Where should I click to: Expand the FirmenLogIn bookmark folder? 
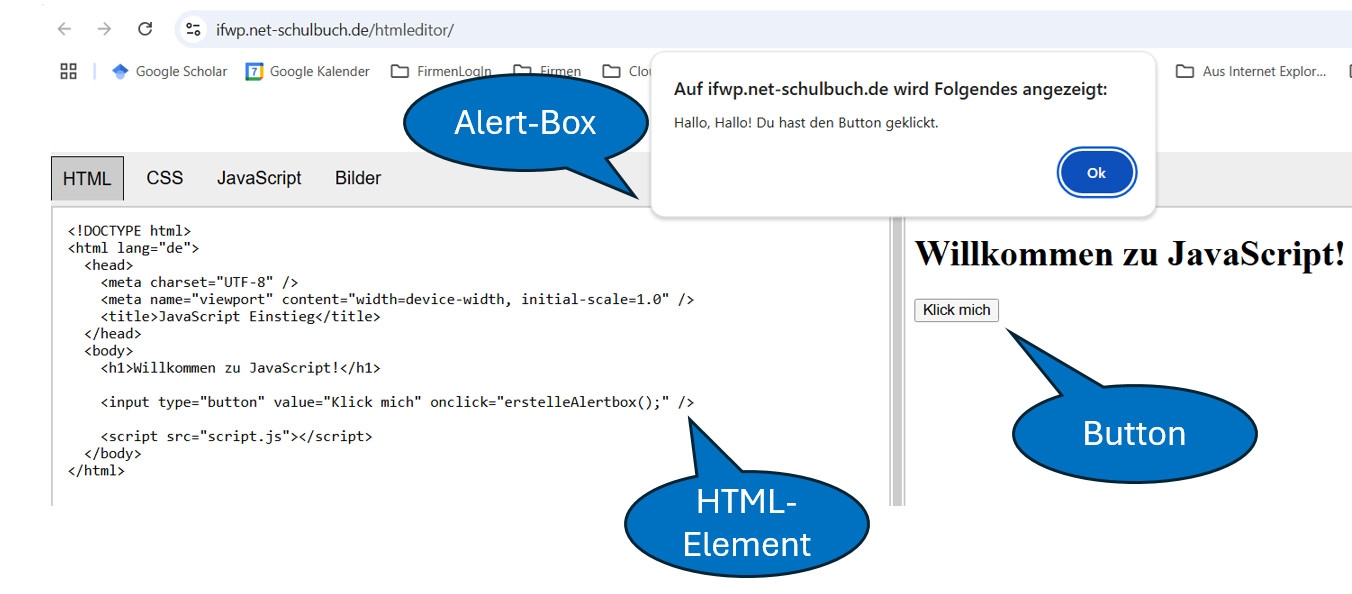(x=441, y=71)
